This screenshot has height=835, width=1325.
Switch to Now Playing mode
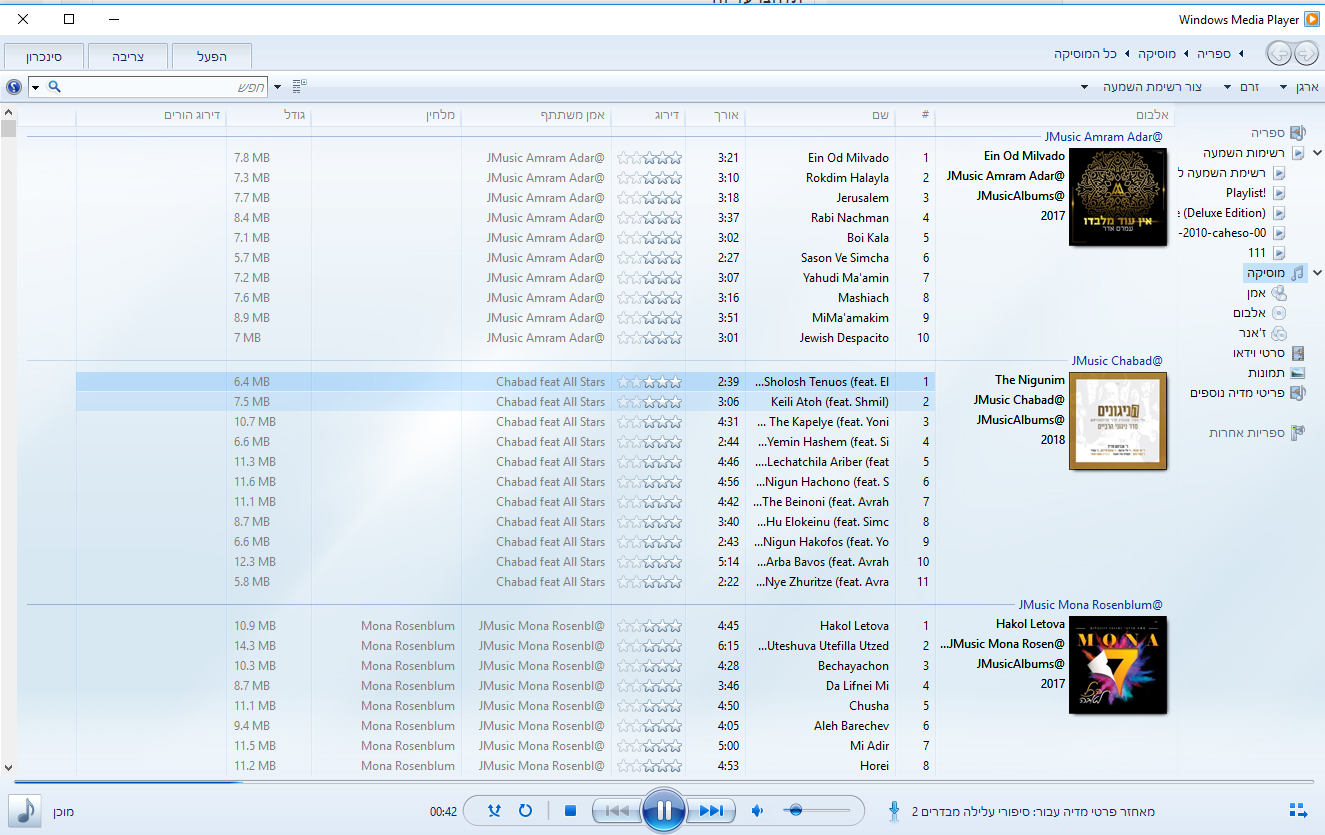point(1299,810)
